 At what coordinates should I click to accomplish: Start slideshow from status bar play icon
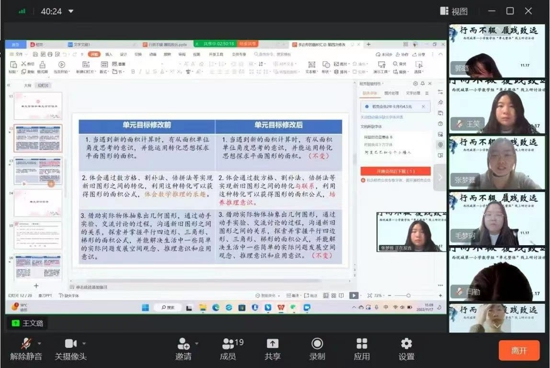pyautogui.click(x=354, y=295)
